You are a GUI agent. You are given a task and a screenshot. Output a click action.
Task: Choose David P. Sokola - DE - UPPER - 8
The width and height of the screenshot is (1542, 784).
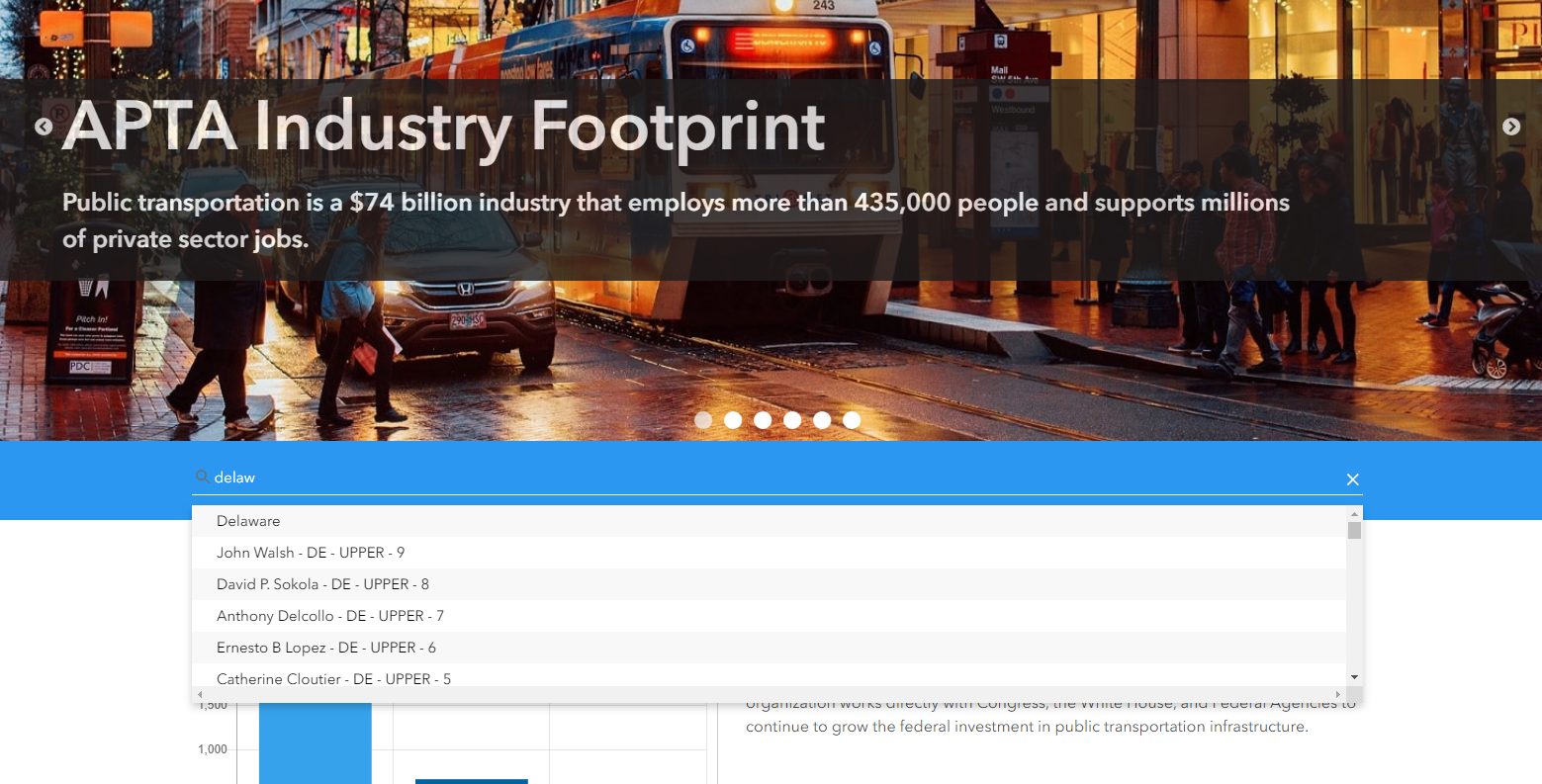769,584
